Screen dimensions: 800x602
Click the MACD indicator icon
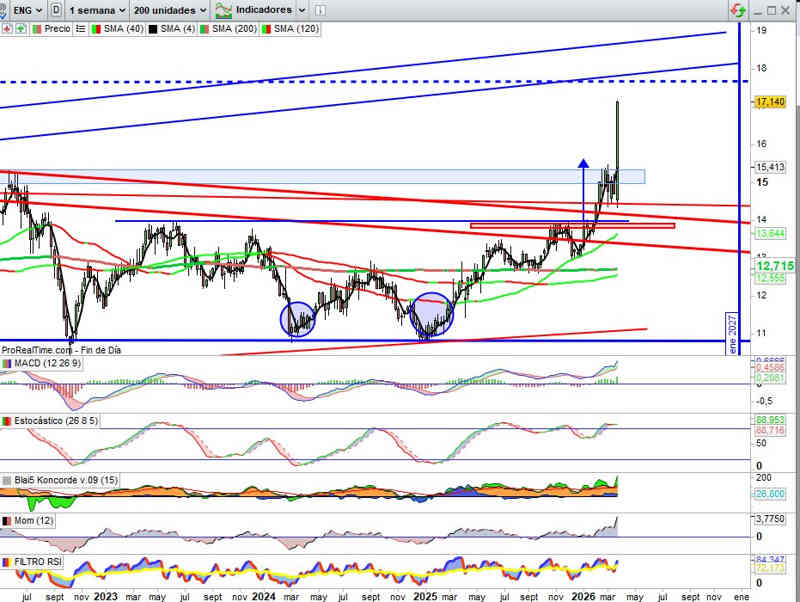(x=7, y=363)
